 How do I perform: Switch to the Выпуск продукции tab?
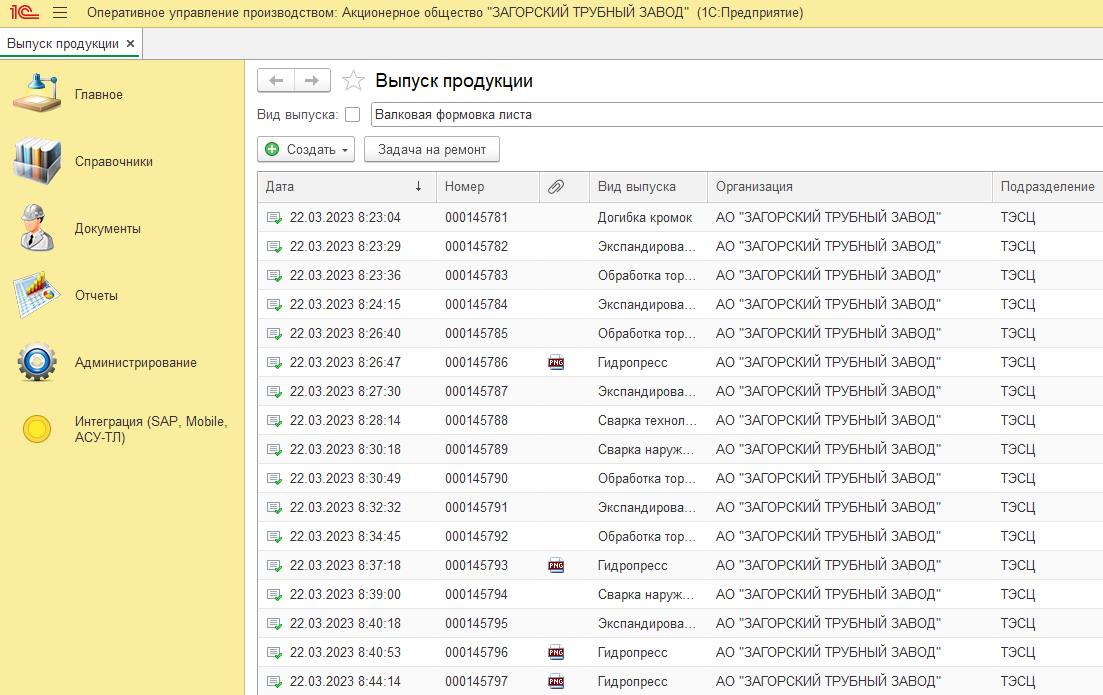pyautogui.click(x=62, y=44)
